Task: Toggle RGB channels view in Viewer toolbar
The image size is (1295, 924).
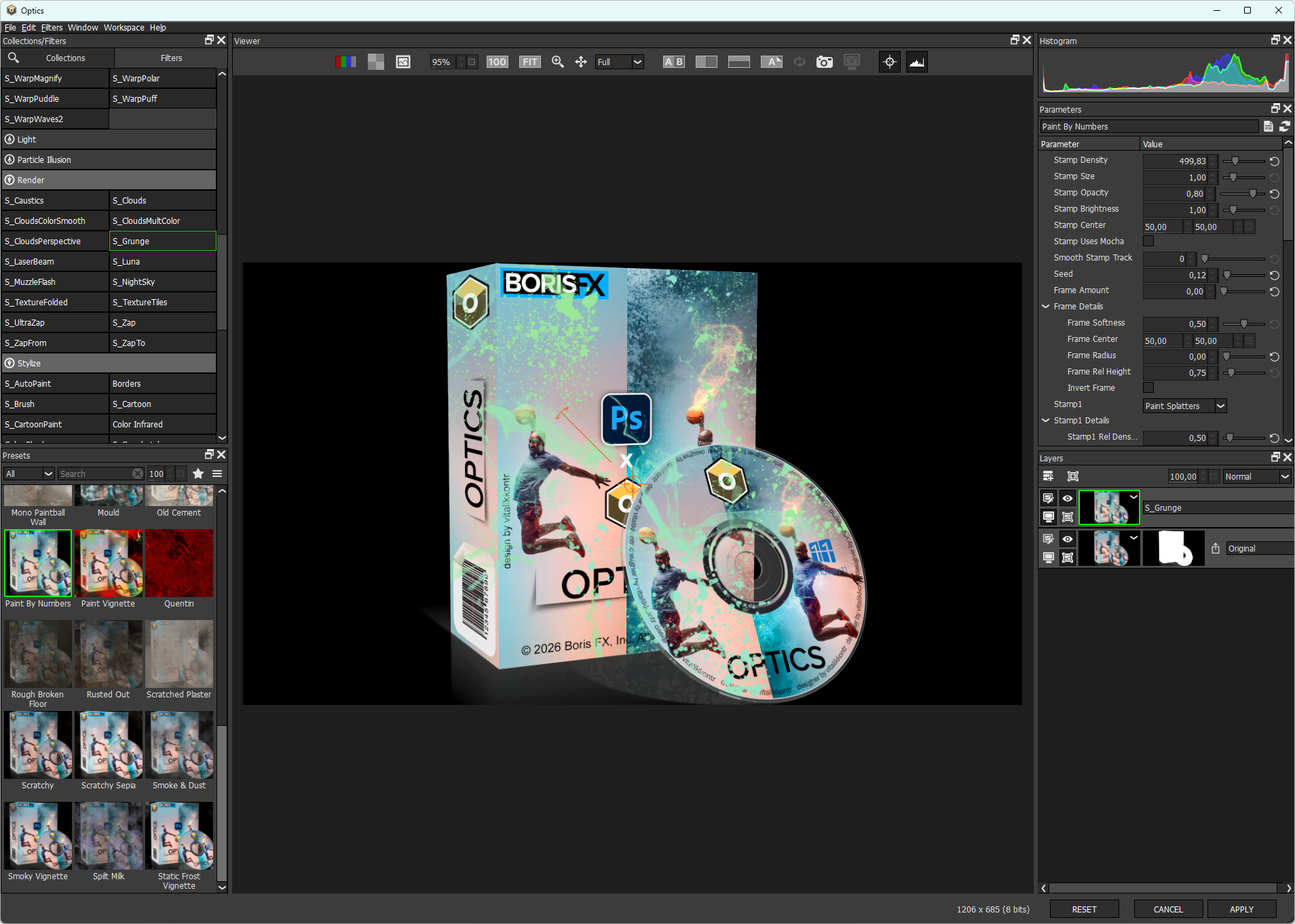Action: (x=345, y=62)
